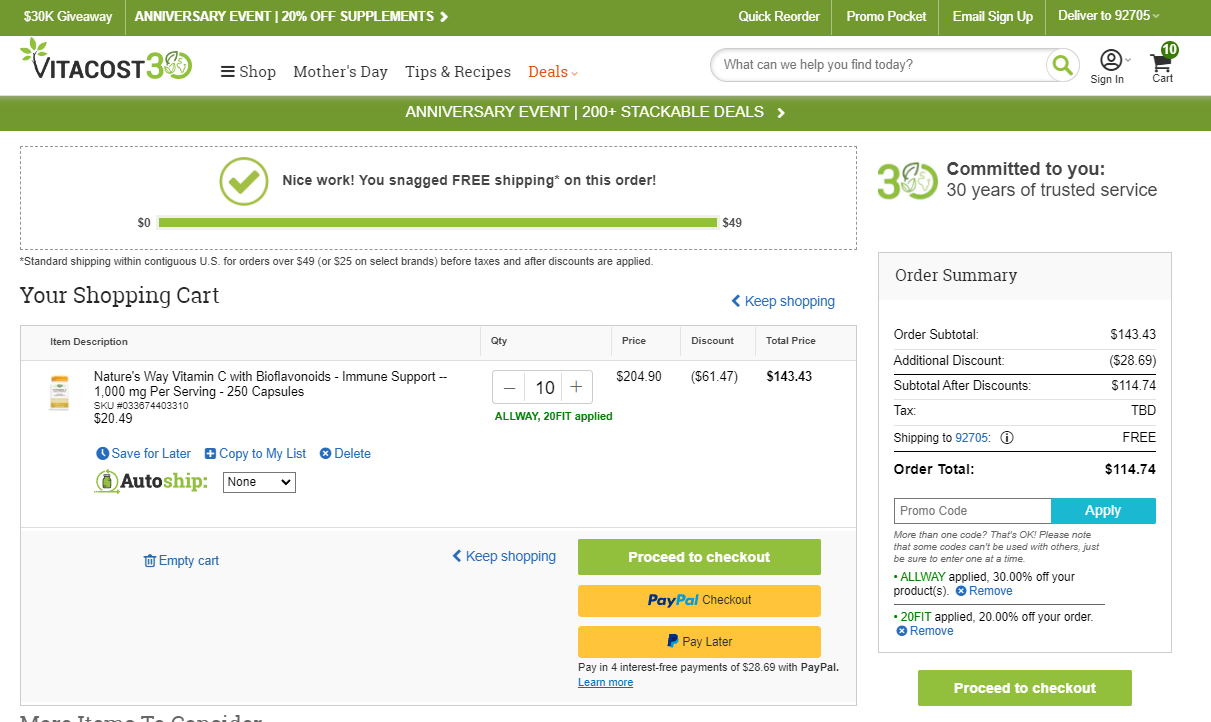Open the Shop hamburger menu

tap(248, 72)
